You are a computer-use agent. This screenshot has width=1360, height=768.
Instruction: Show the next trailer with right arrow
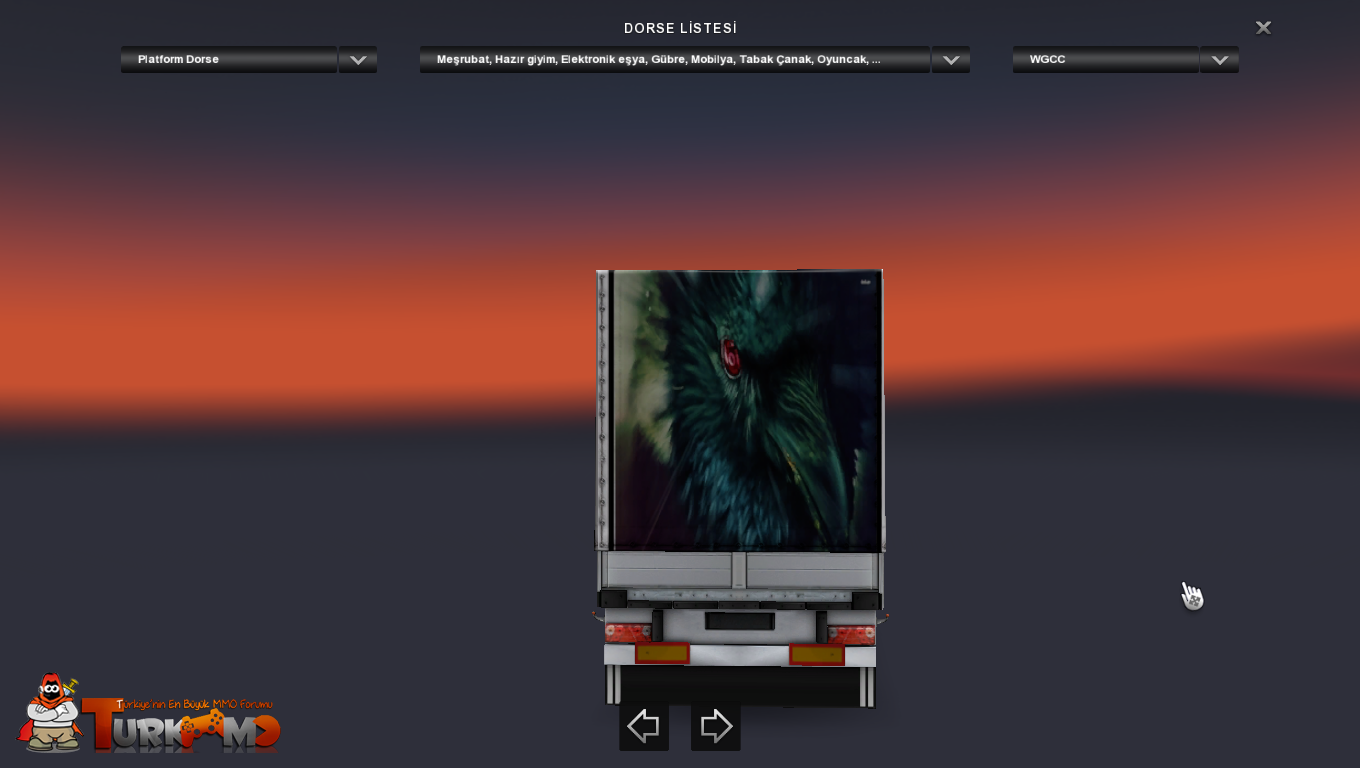point(716,726)
